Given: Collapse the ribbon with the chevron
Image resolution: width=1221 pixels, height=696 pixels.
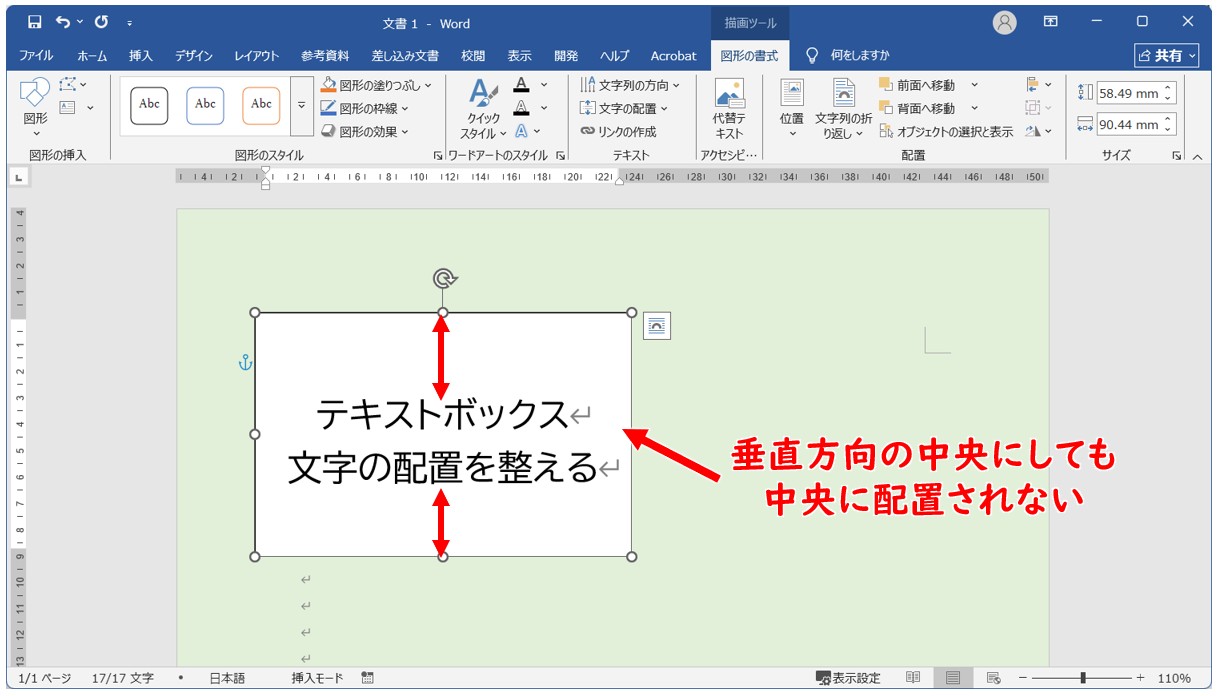Looking at the screenshot, I should (x=1197, y=156).
